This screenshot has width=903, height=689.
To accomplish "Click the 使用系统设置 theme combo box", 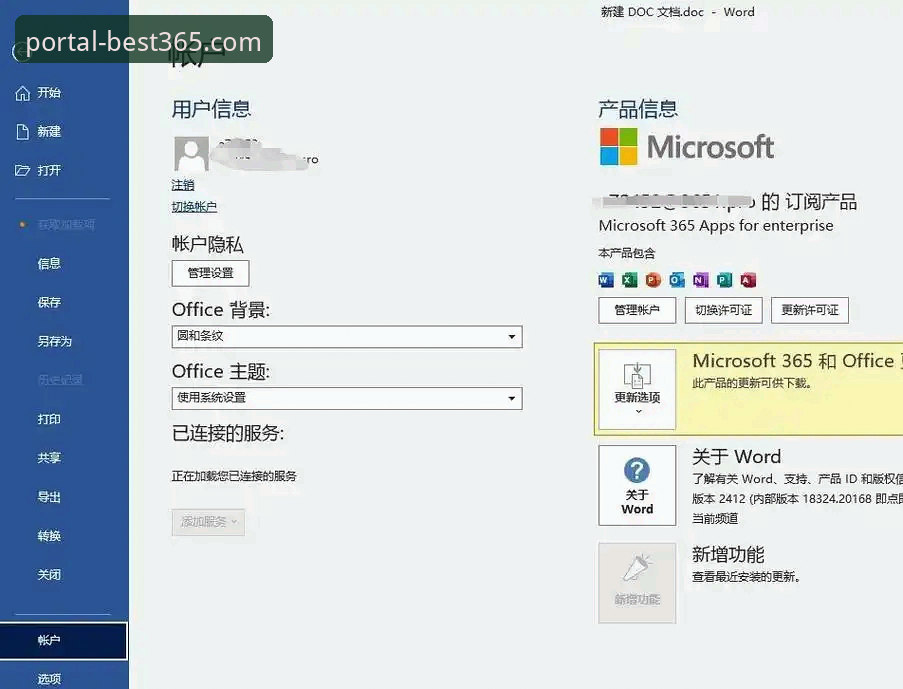I will click(347, 399).
